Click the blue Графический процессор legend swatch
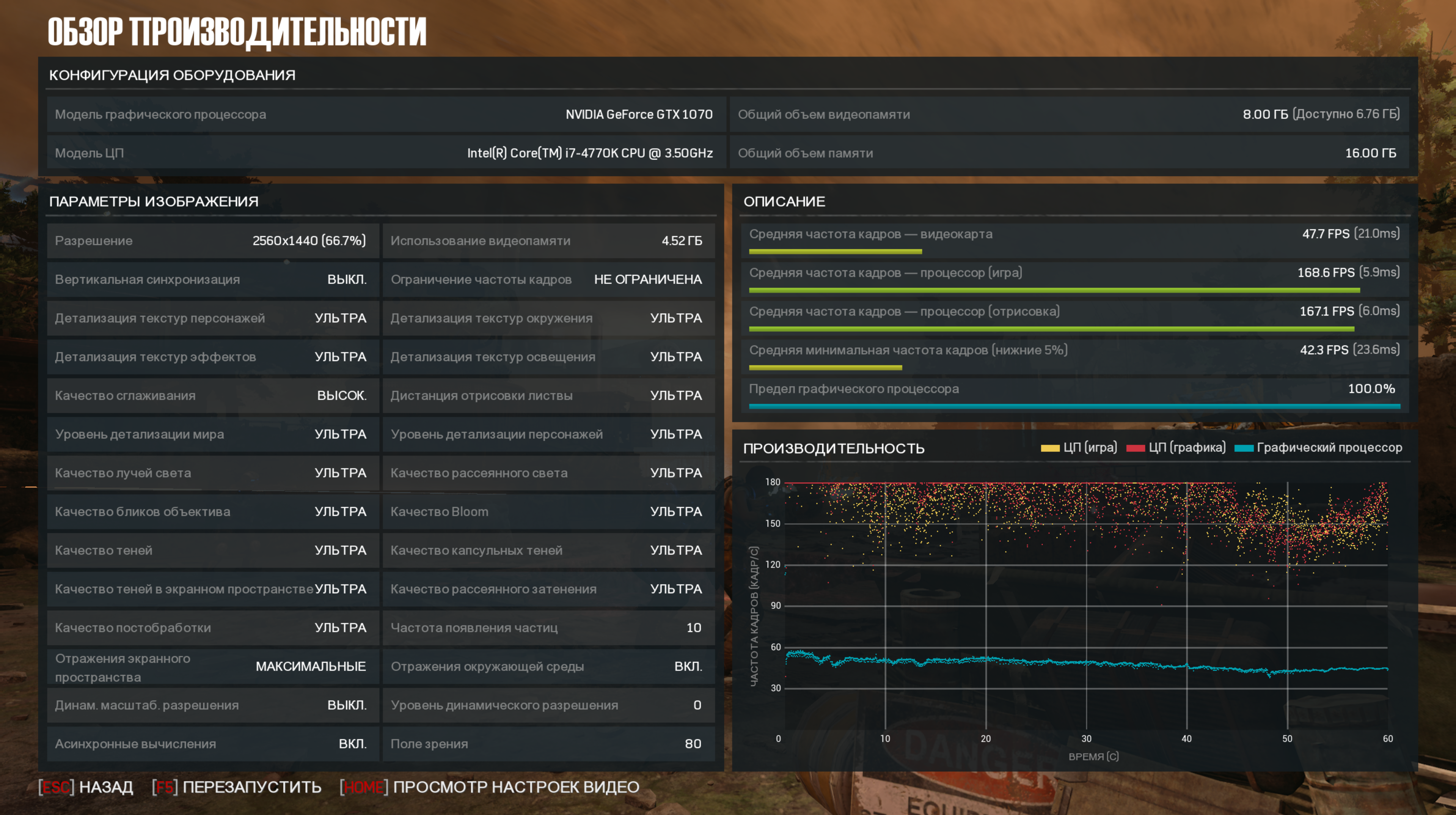 1244,448
